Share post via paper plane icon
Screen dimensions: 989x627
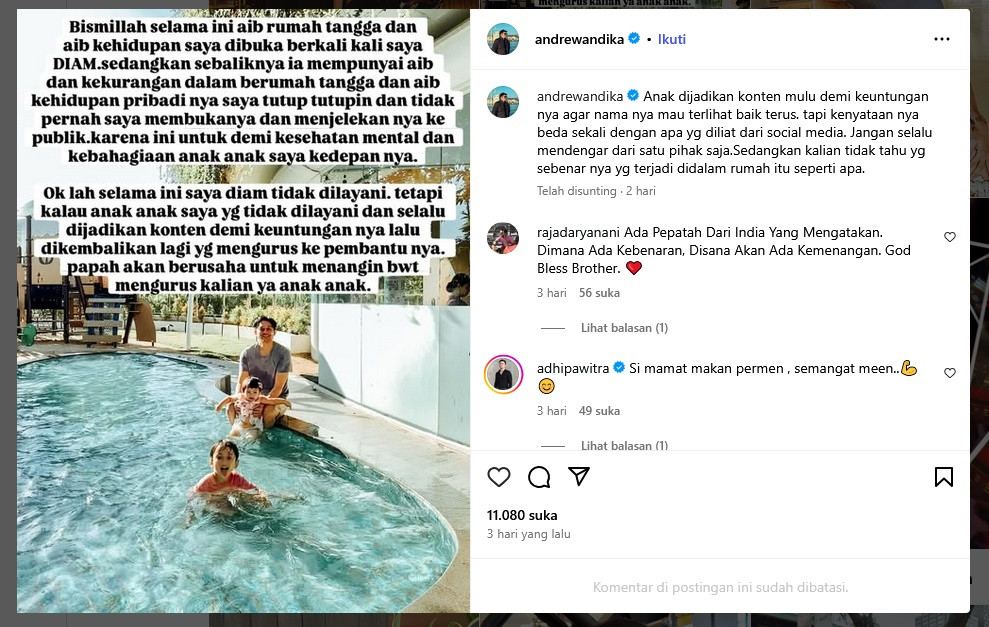tap(578, 476)
